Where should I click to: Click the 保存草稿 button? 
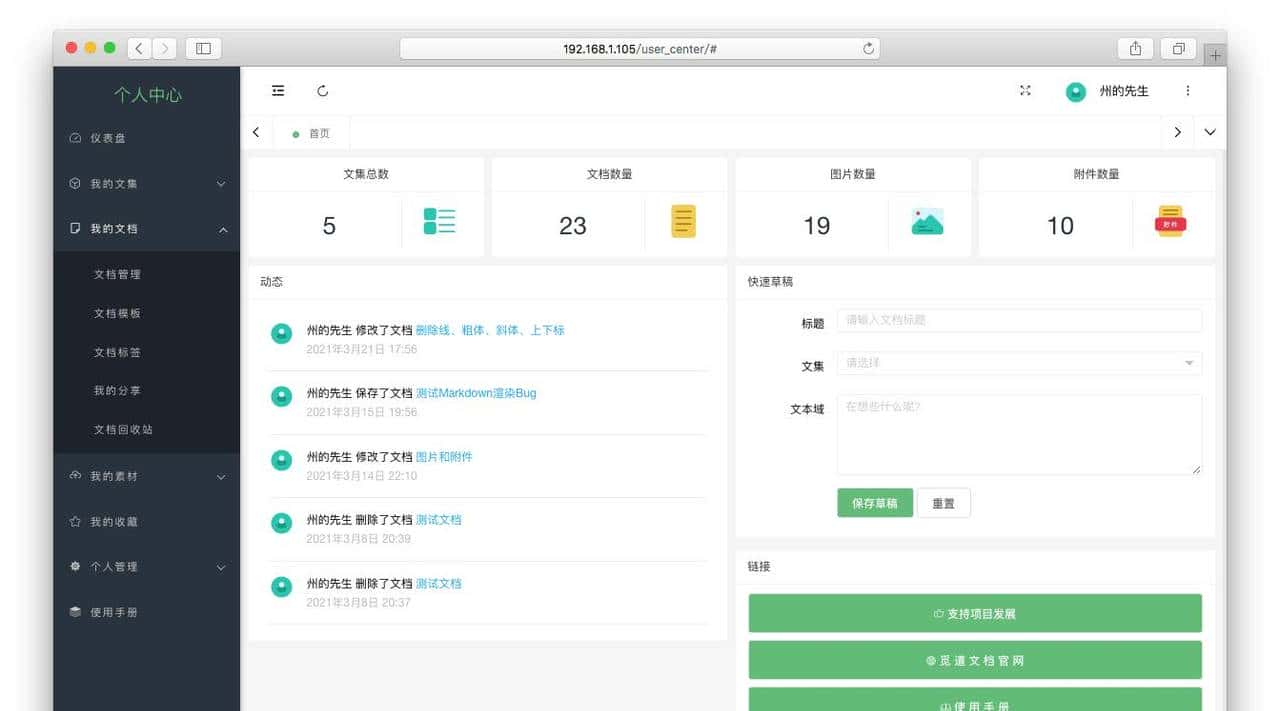[874, 503]
